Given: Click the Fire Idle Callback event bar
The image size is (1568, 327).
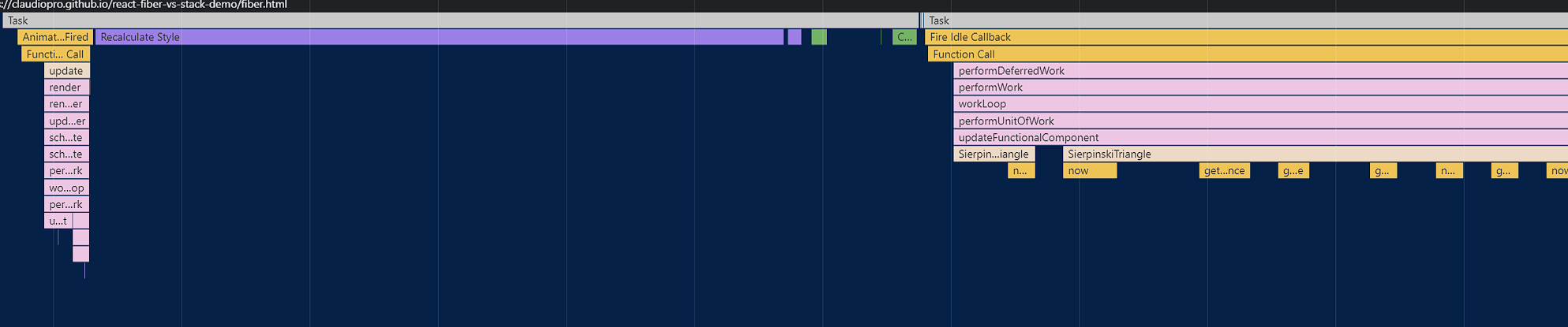Looking at the screenshot, I should click(x=1245, y=37).
